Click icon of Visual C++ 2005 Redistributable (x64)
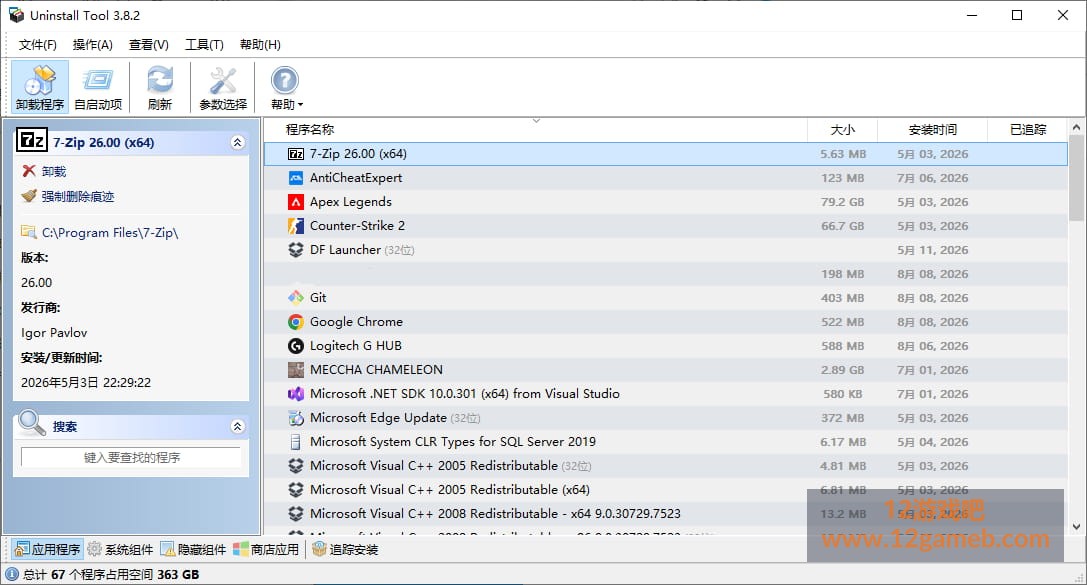The image size is (1087, 585). [x=296, y=489]
